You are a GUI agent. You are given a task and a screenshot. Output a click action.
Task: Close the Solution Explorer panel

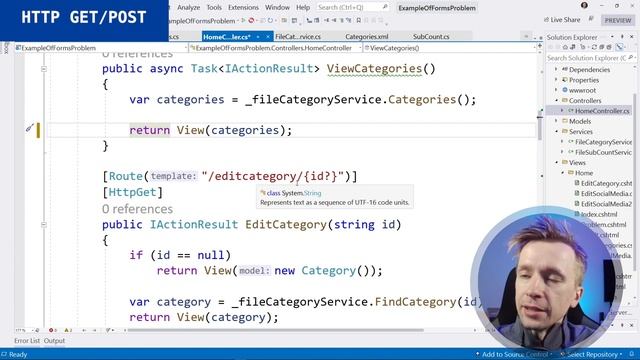[632, 37]
